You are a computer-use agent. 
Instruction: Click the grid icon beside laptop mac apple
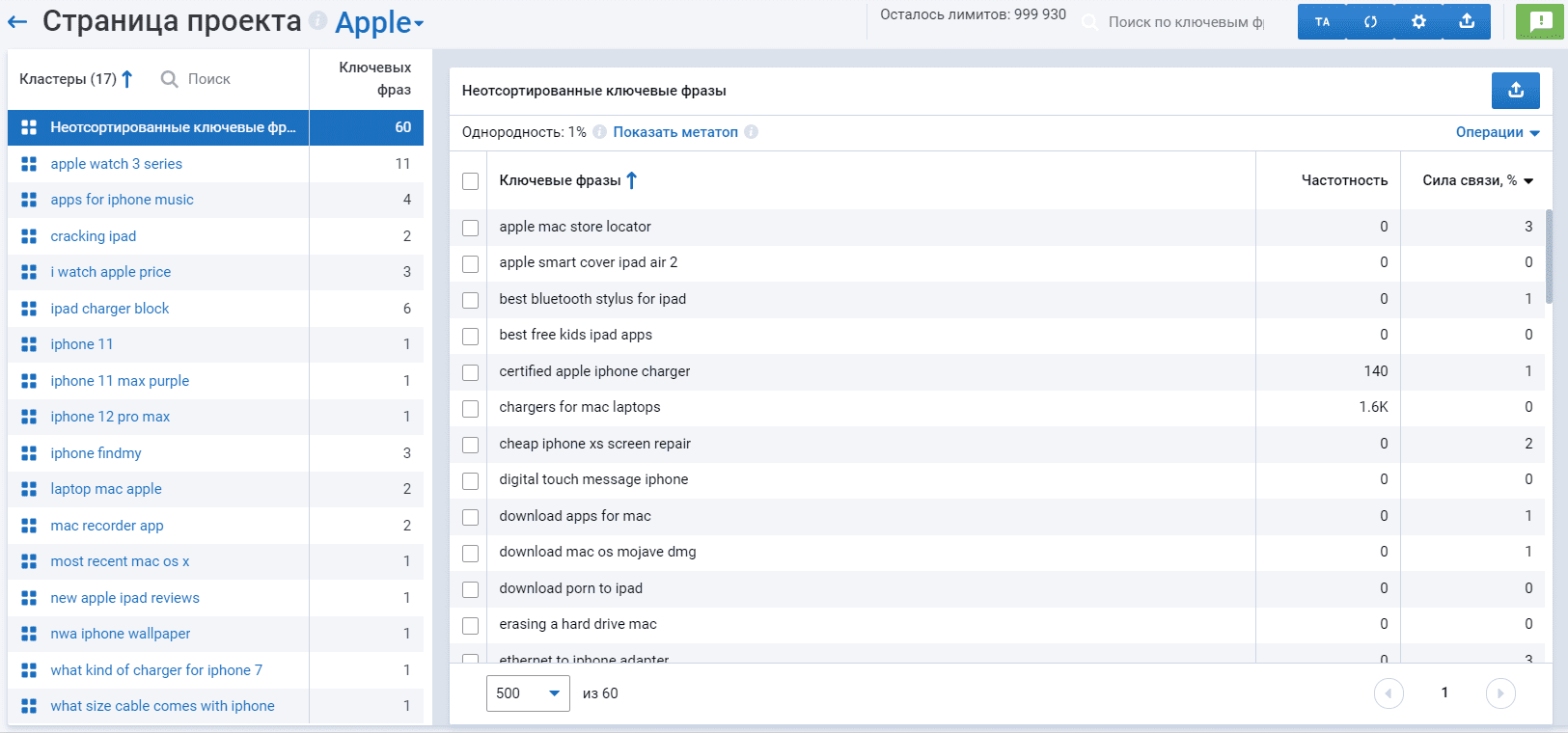tap(29, 489)
